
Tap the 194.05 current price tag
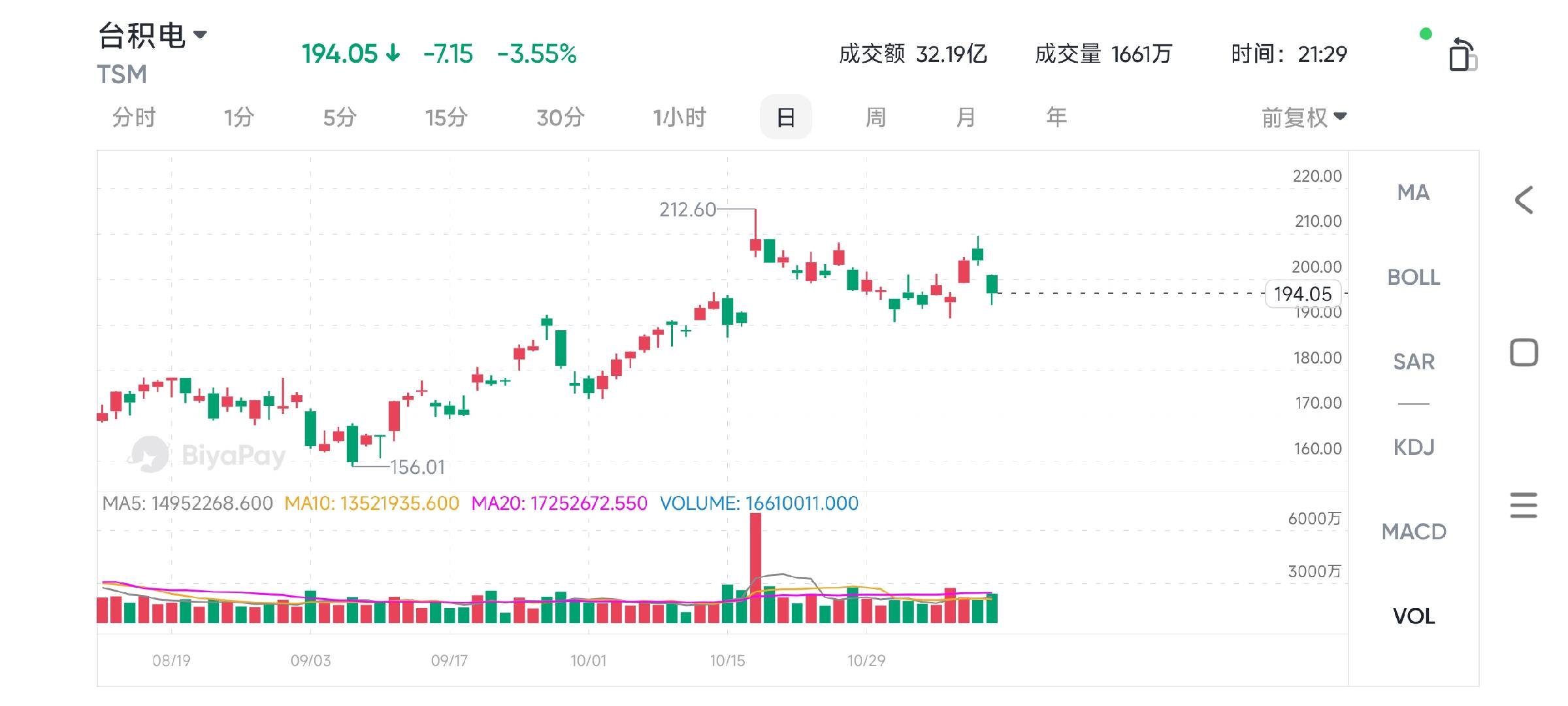pyautogui.click(x=1303, y=294)
